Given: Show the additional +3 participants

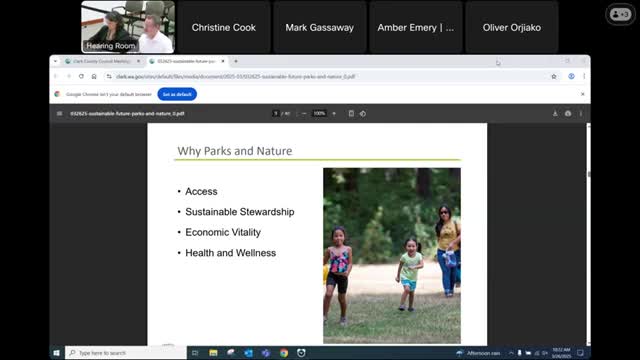Looking at the screenshot, I should click(620, 14).
